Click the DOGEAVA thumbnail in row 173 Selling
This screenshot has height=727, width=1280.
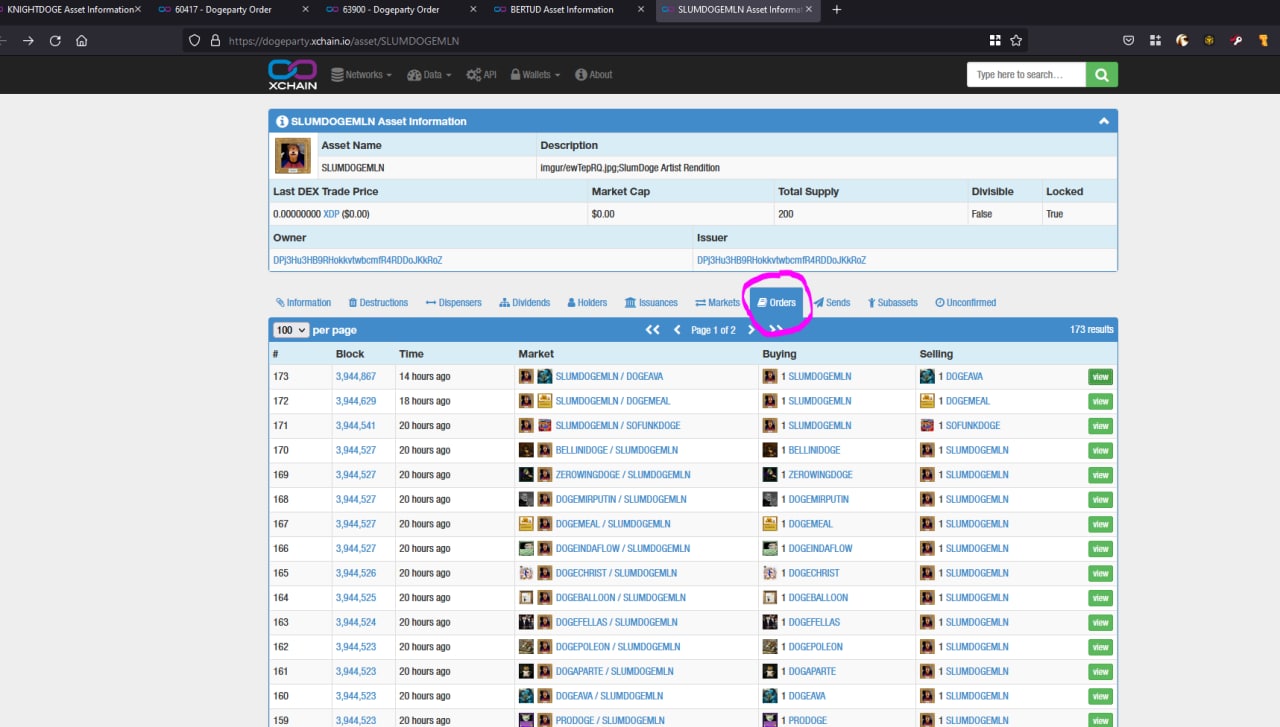[928, 377]
